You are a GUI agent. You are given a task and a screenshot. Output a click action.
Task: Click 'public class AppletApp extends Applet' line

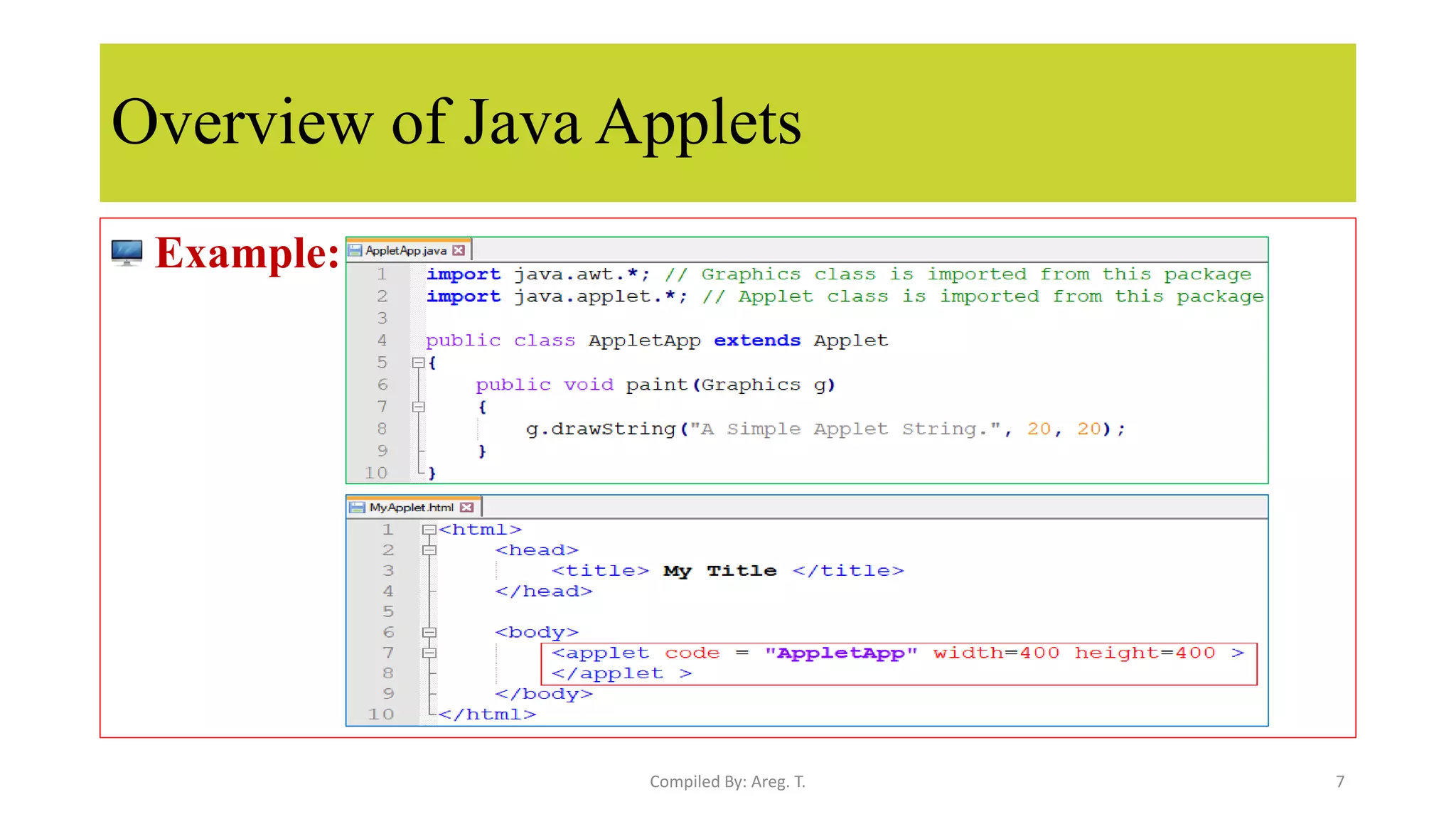pos(657,341)
